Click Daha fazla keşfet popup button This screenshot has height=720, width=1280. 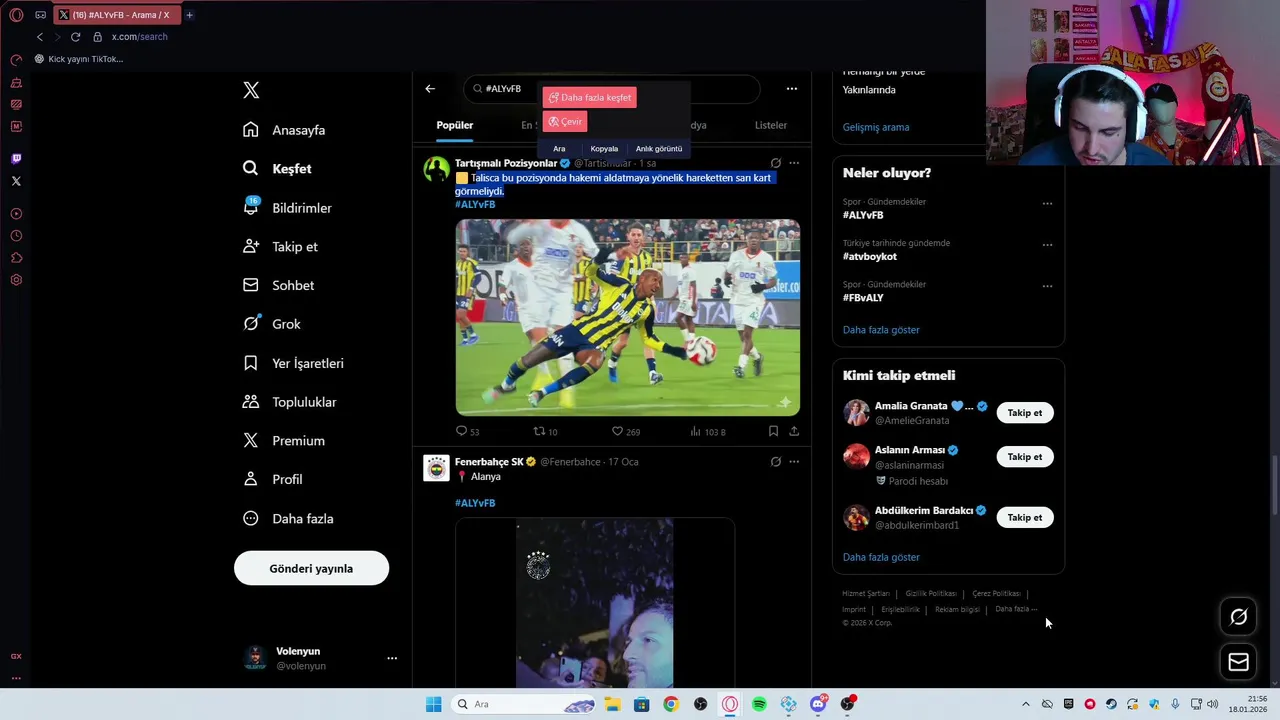point(590,97)
